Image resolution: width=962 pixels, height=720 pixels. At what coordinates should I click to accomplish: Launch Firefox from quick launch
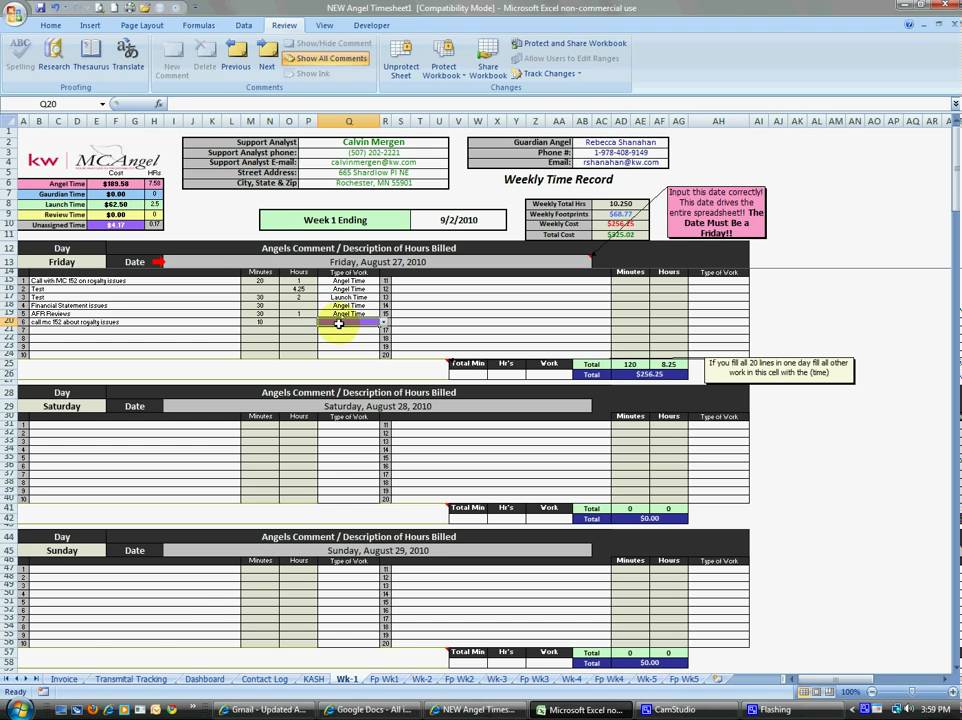click(93, 710)
